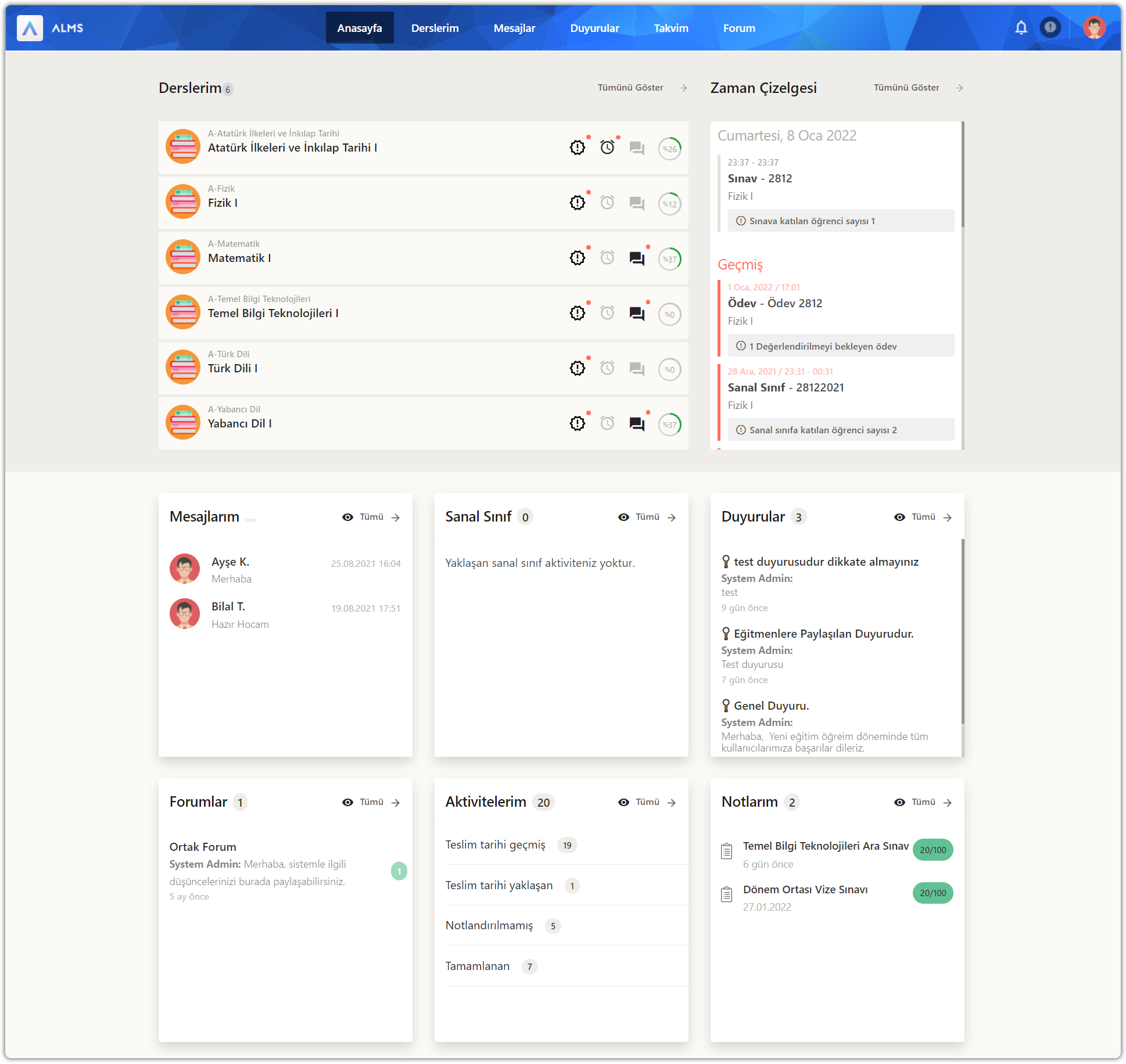Click eye icon in Duyurular panel

click(899, 517)
